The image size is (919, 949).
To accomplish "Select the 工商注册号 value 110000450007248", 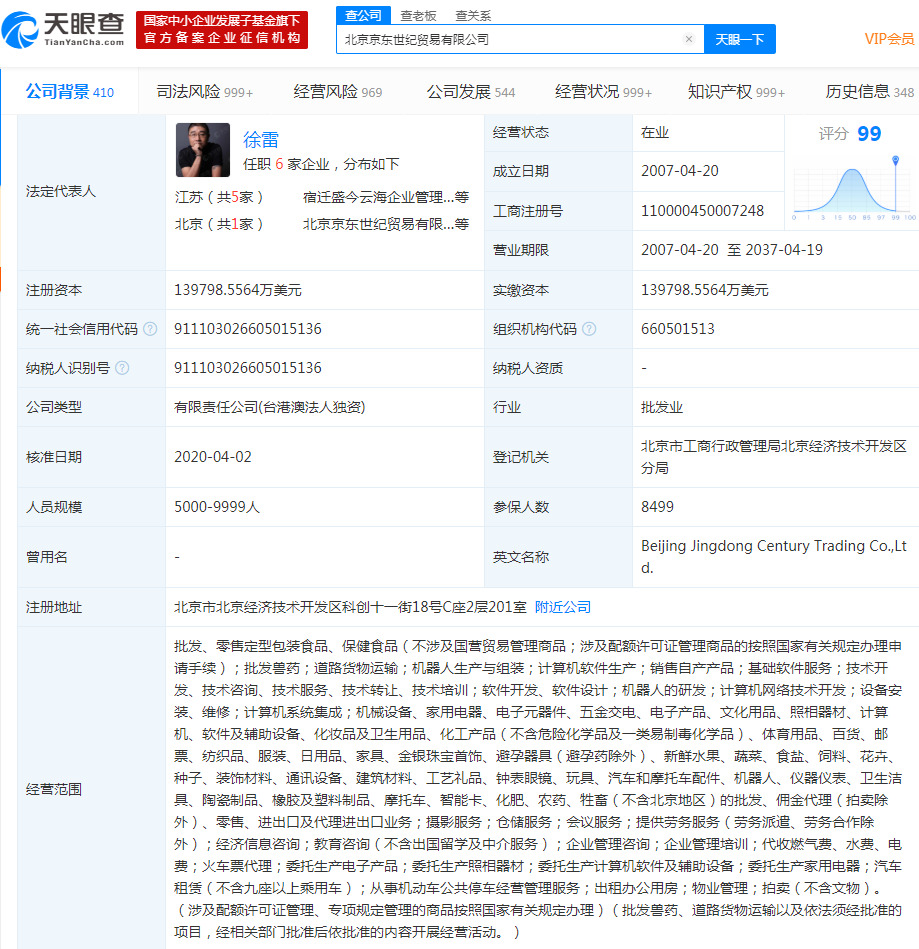I will [702, 211].
